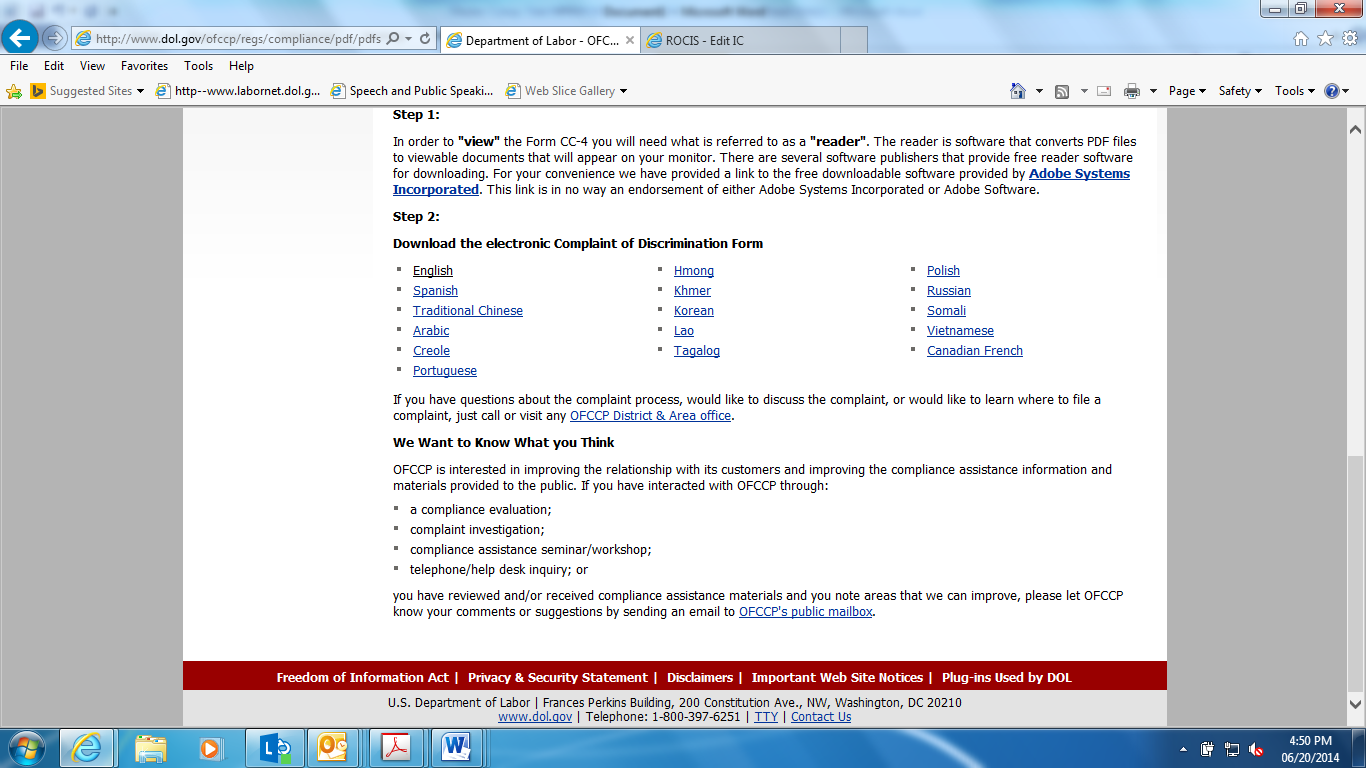Click the Print icon in the command bar
This screenshot has height=768, width=1366.
(x=1132, y=91)
